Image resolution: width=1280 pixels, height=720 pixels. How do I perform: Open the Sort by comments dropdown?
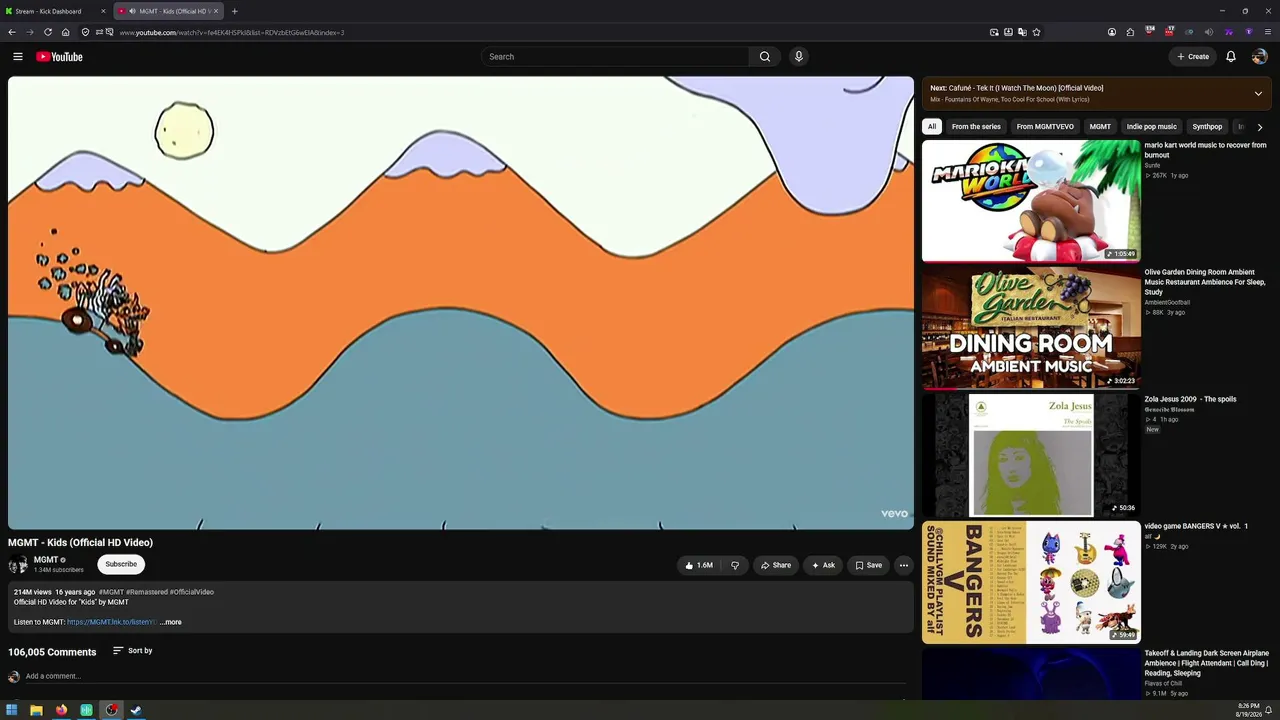point(132,651)
